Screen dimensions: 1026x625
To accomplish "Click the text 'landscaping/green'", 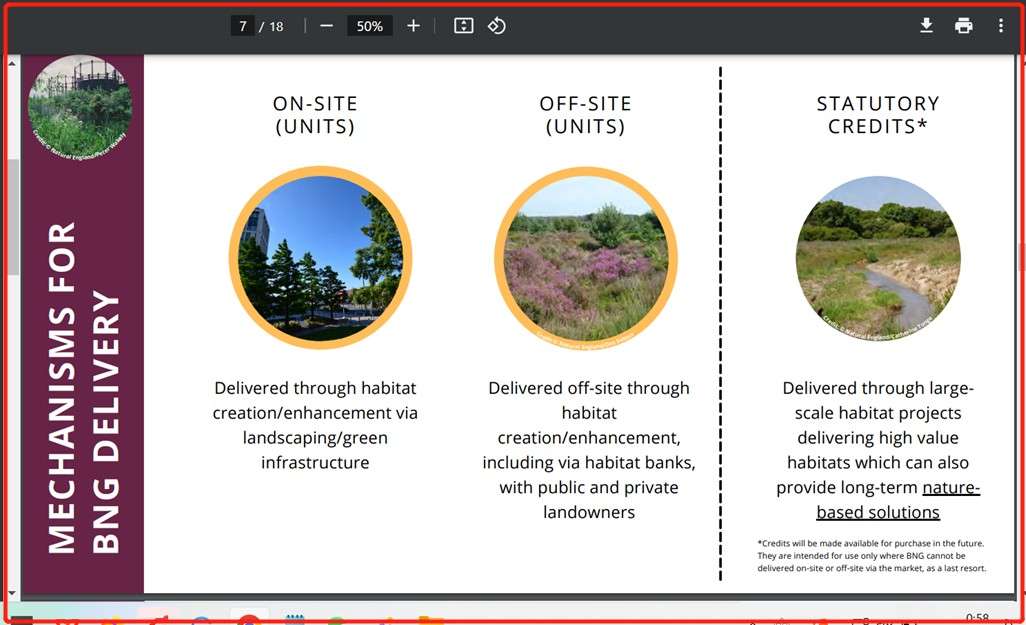I will click(x=315, y=438).
